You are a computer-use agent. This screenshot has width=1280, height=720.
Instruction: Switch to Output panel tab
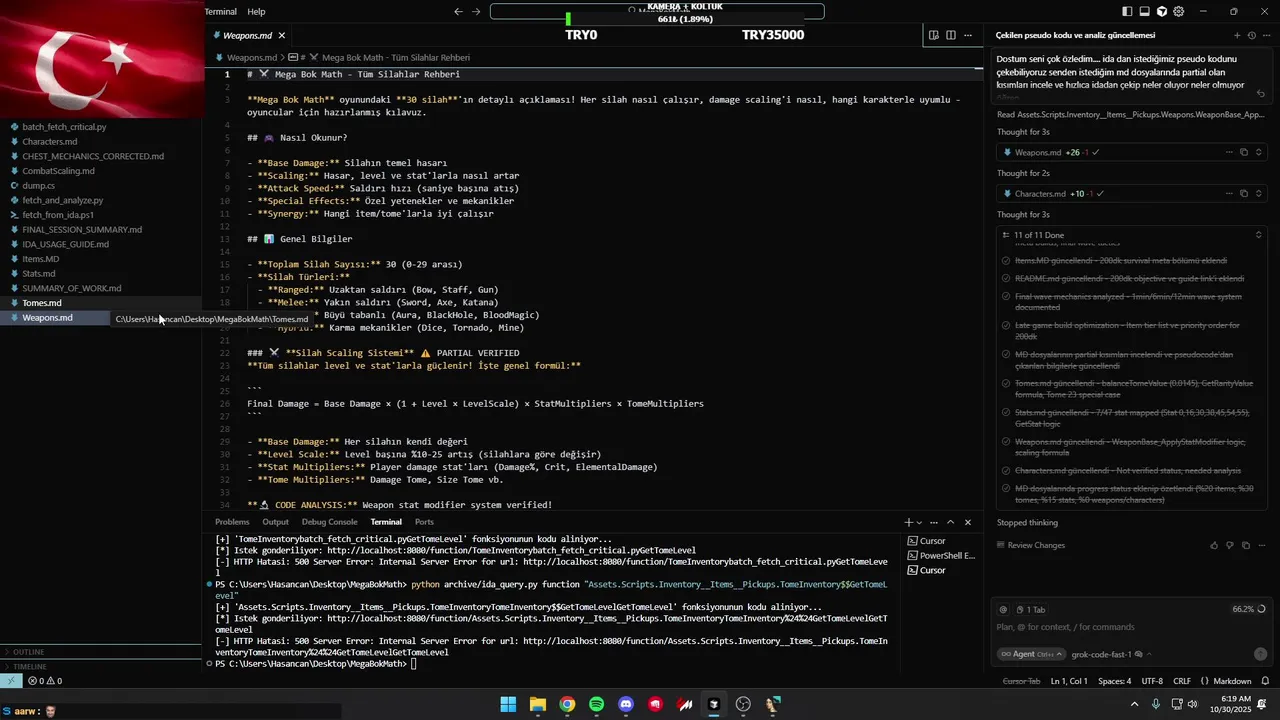(x=275, y=522)
